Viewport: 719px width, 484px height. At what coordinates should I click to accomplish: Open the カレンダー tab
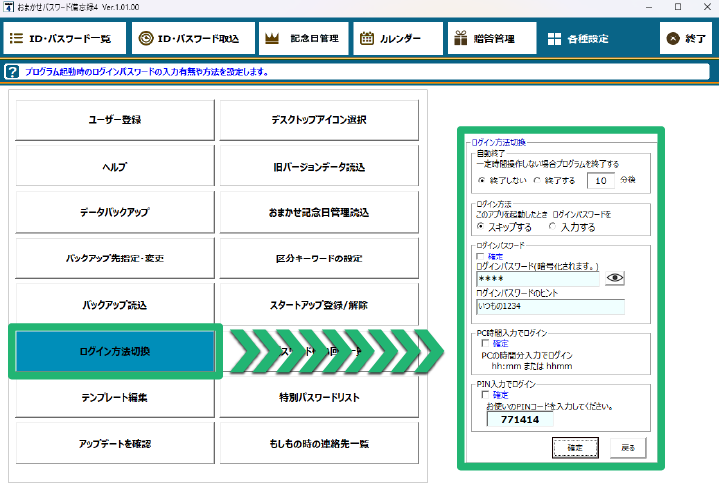(x=398, y=38)
